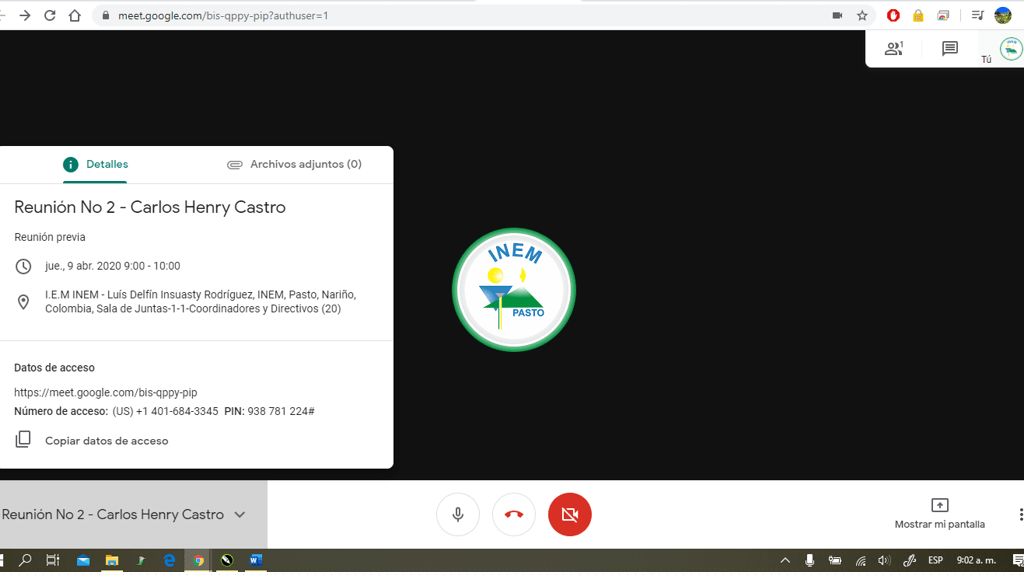The width and height of the screenshot is (1024, 575).
Task: Open File Explorer on the taskbar
Action: pyautogui.click(x=112, y=560)
